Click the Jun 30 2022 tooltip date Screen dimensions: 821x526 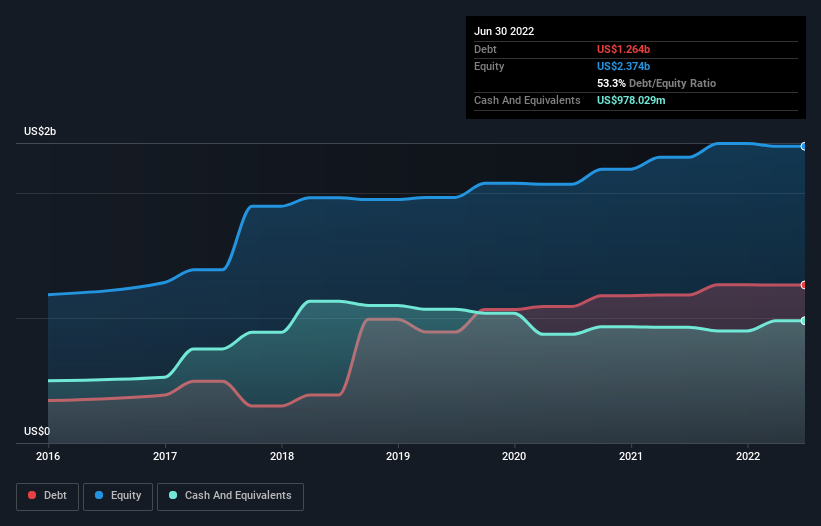click(504, 31)
